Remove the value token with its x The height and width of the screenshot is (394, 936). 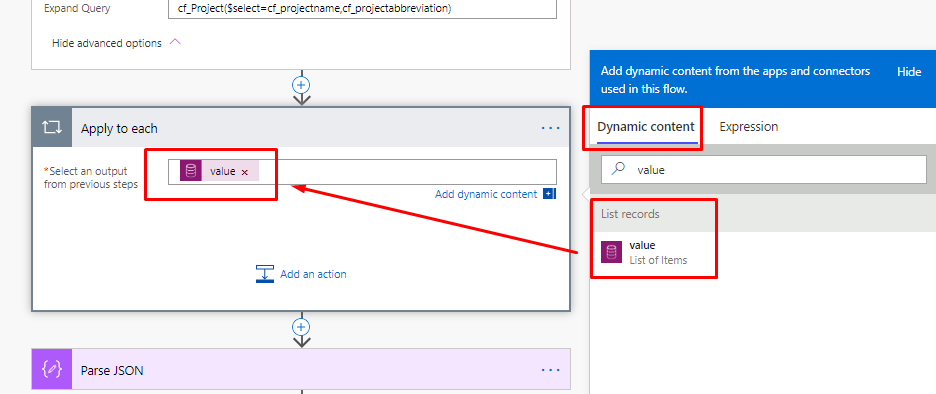[244, 172]
